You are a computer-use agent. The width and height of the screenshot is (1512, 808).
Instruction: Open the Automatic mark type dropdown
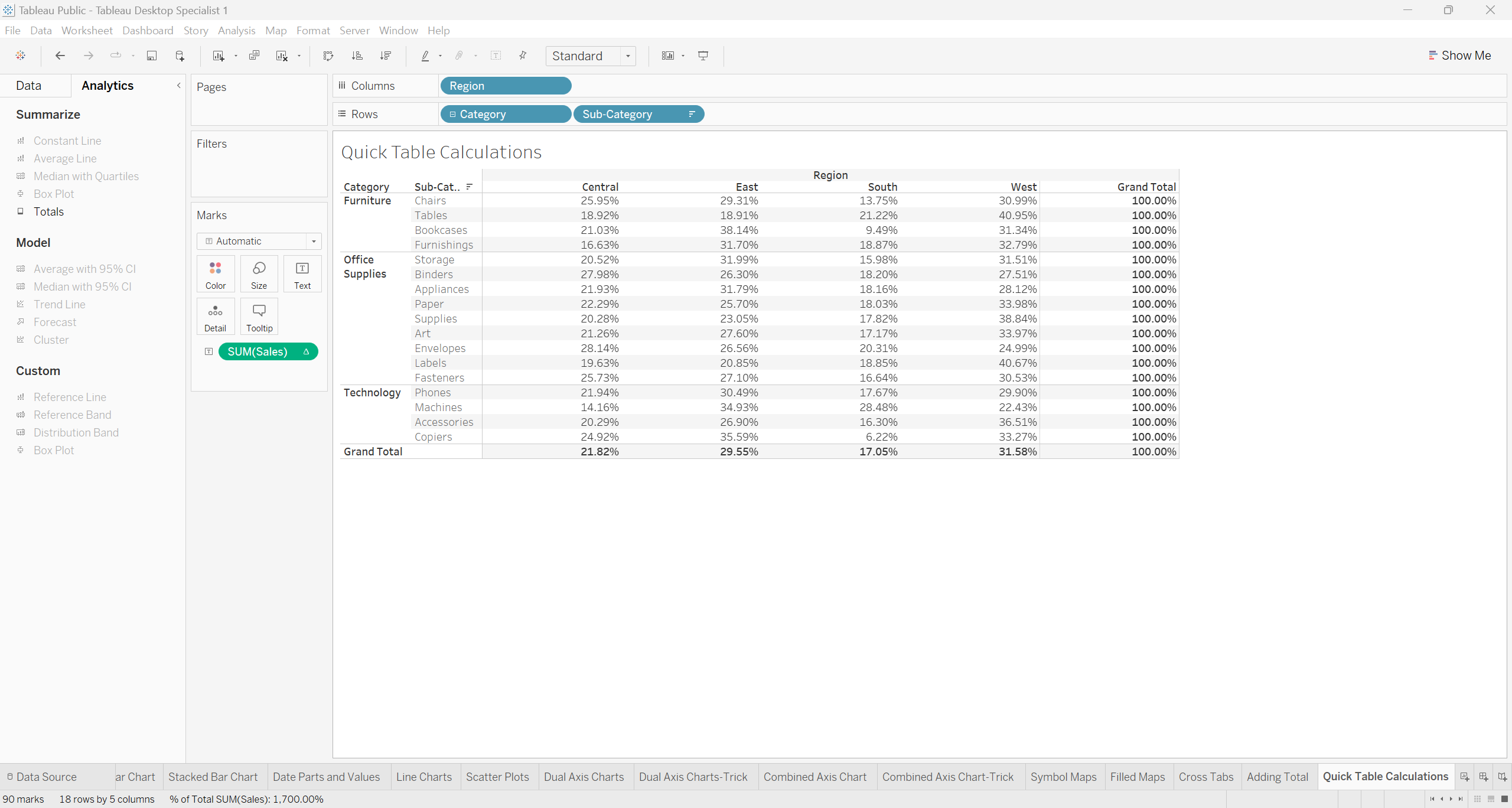point(314,241)
